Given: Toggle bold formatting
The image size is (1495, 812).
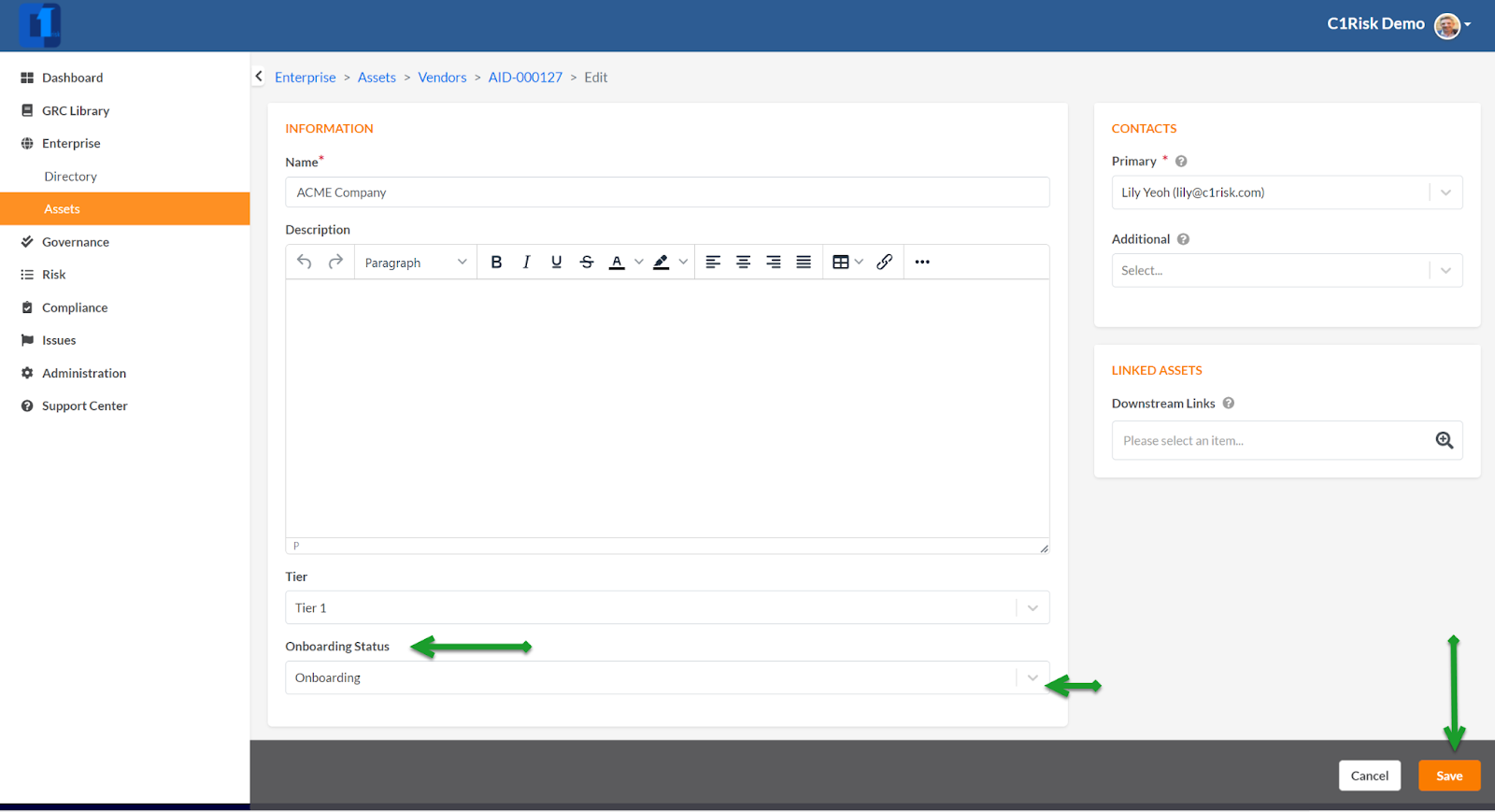Looking at the screenshot, I should point(496,262).
